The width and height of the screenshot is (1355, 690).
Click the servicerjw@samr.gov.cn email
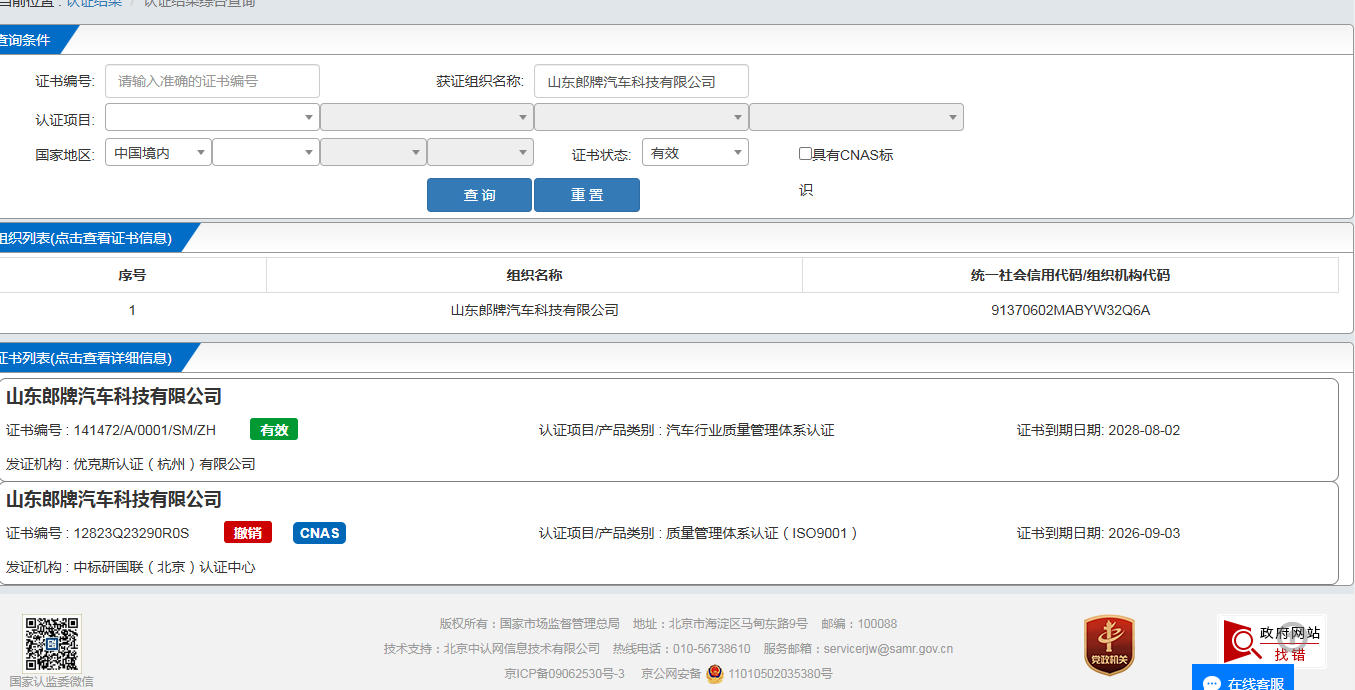tap(888, 649)
